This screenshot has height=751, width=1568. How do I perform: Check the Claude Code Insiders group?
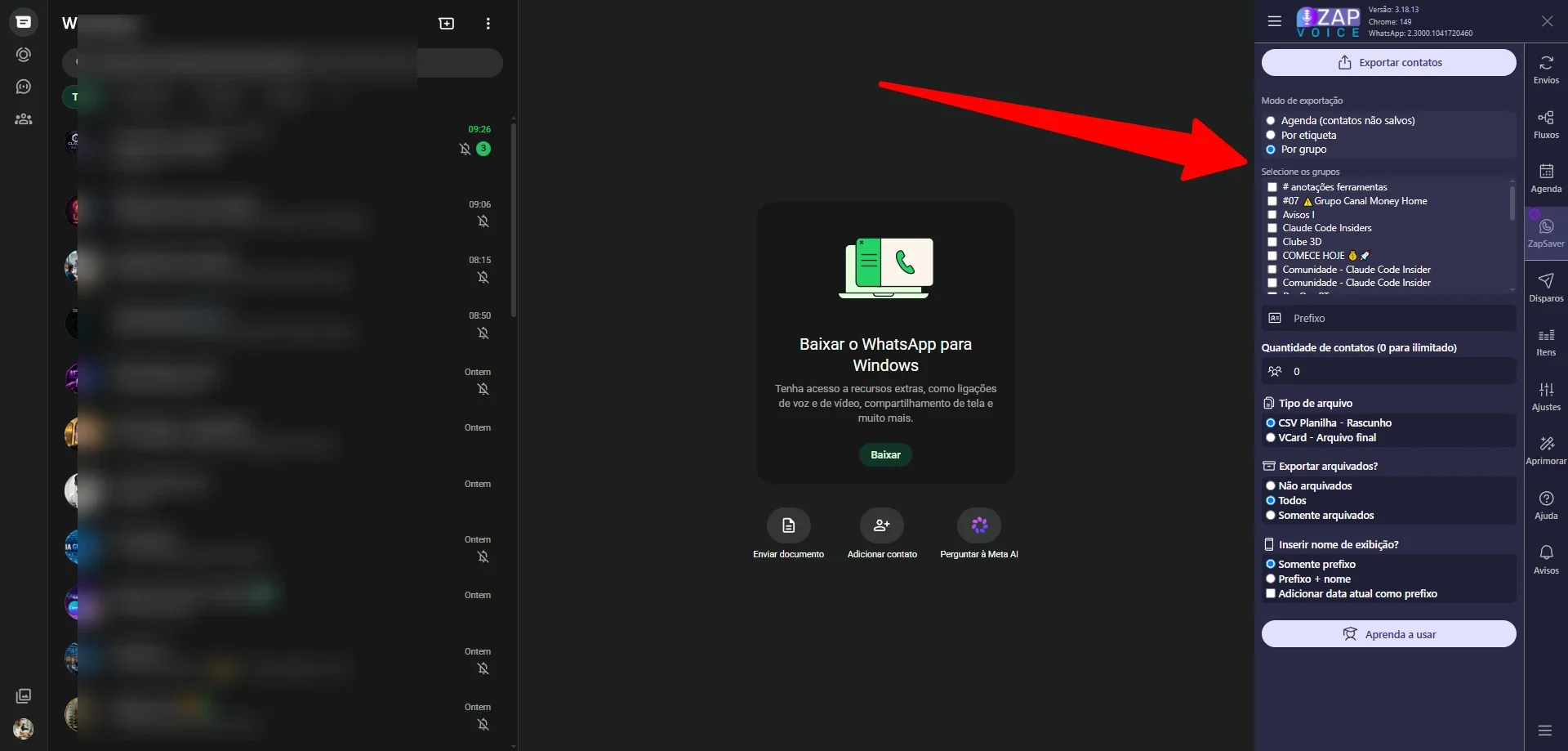pyautogui.click(x=1272, y=228)
